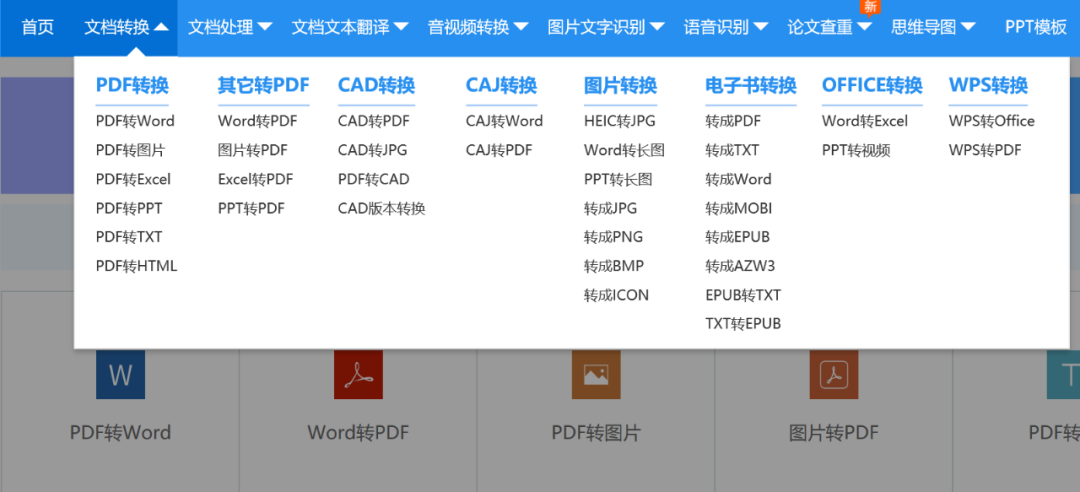The height and width of the screenshot is (492, 1080).
Task: Open Word转Excel under OFFICE转换
Action: point(865,121)
